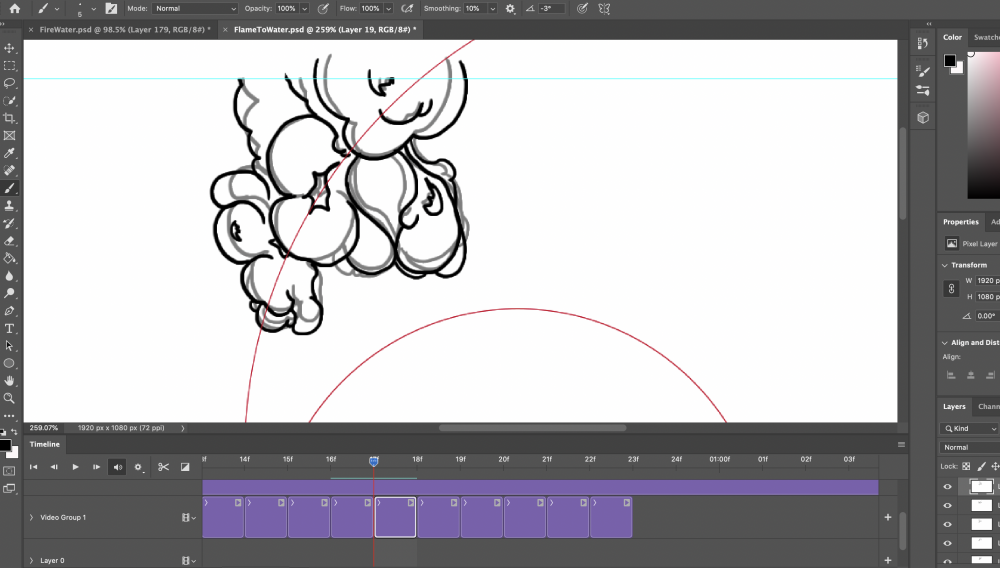Select the Path Selection tool
Image resolution: width=1000 pixels, height=568 pixels.
pos(10,346)
